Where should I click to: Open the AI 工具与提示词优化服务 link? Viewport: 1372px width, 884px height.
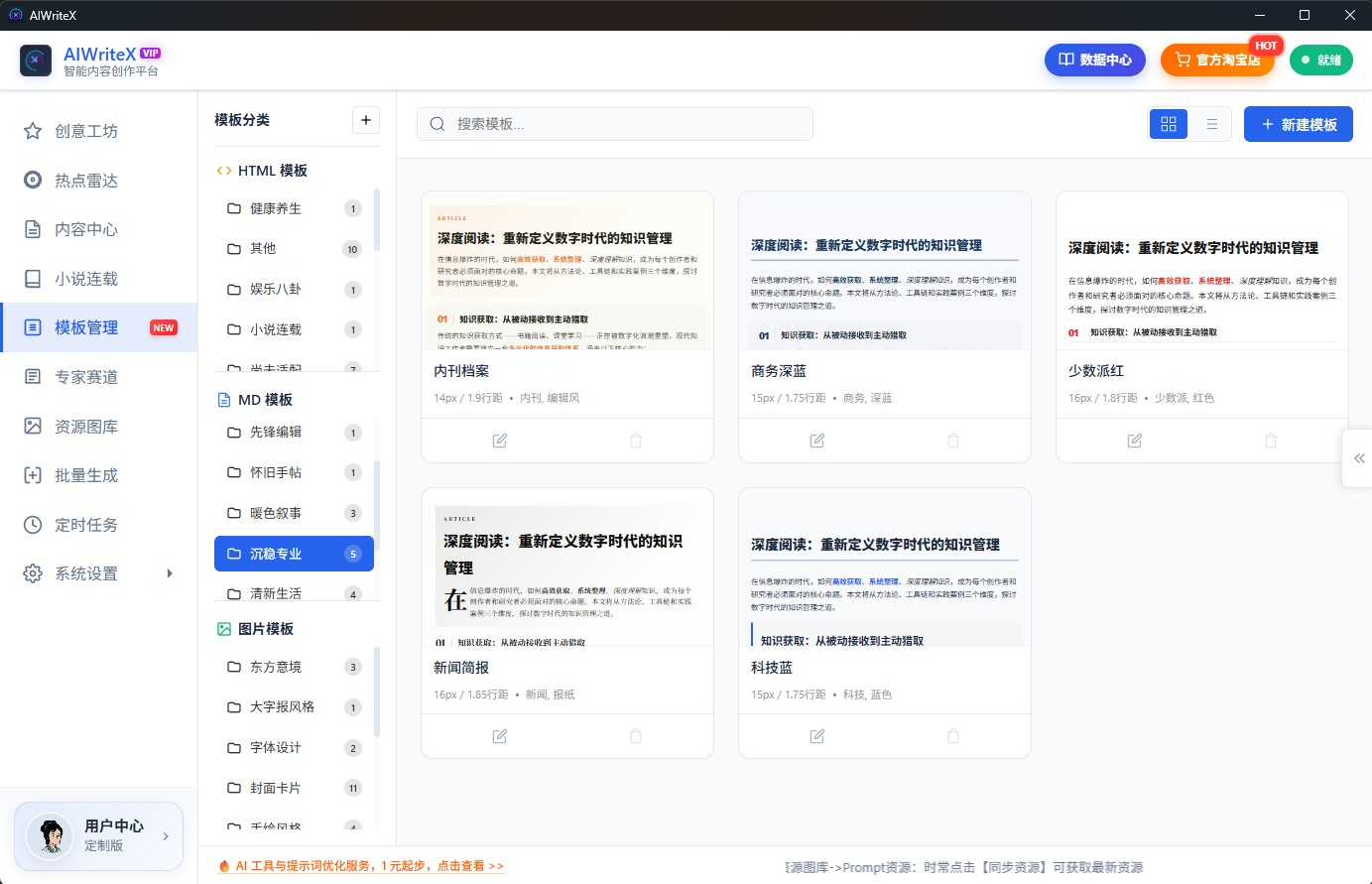[x=361, y=866]
